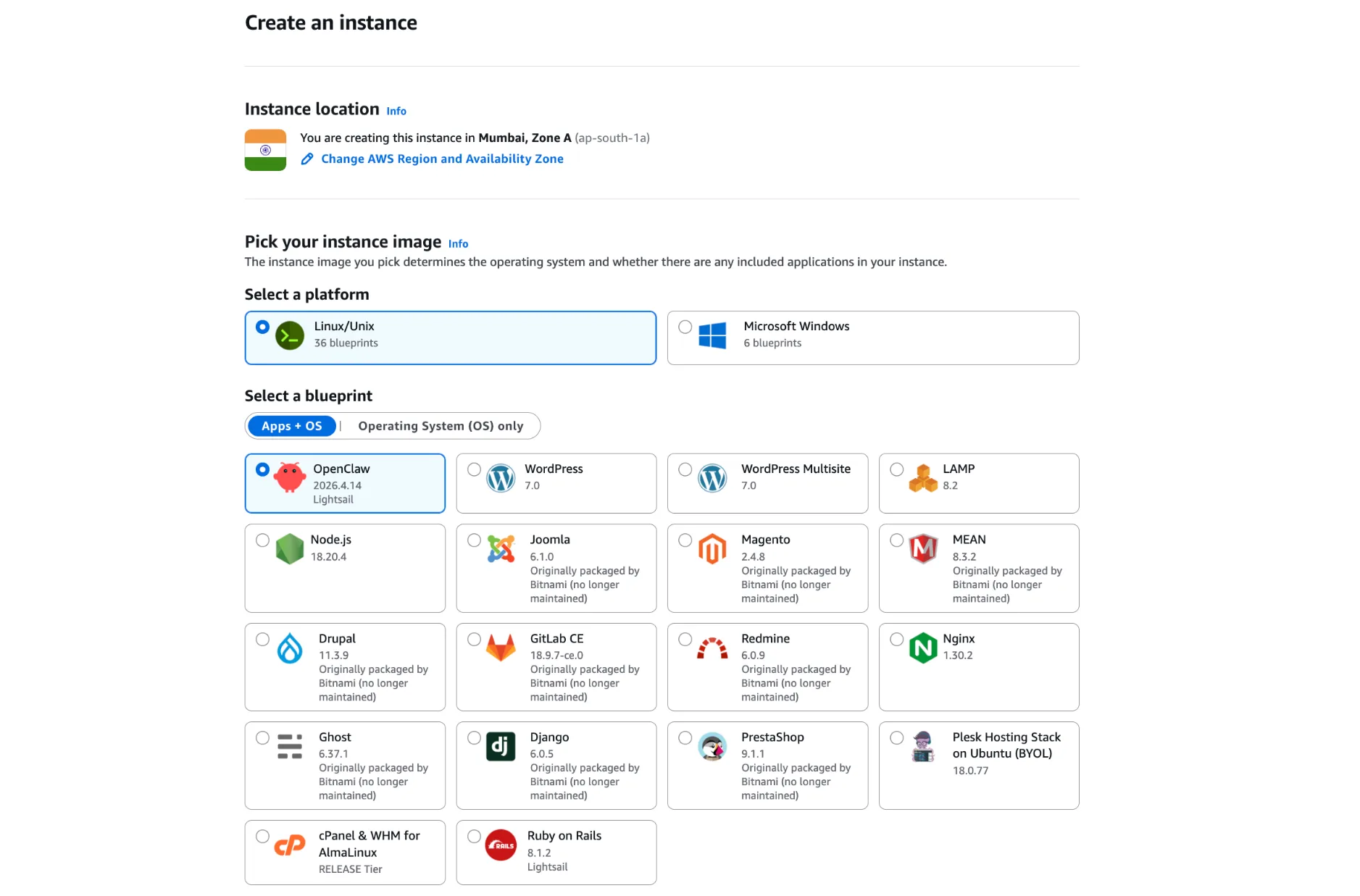Click the LAMP orange cubes icon
Image resolution: width=1360 pixels, height=896 pixels.
(923, 478)
